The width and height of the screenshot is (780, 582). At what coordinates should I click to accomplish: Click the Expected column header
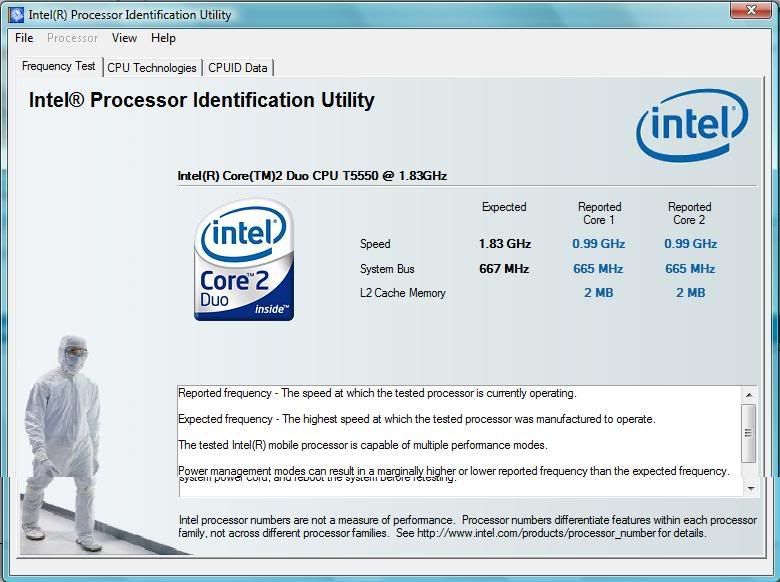click(x=504, y=207)
